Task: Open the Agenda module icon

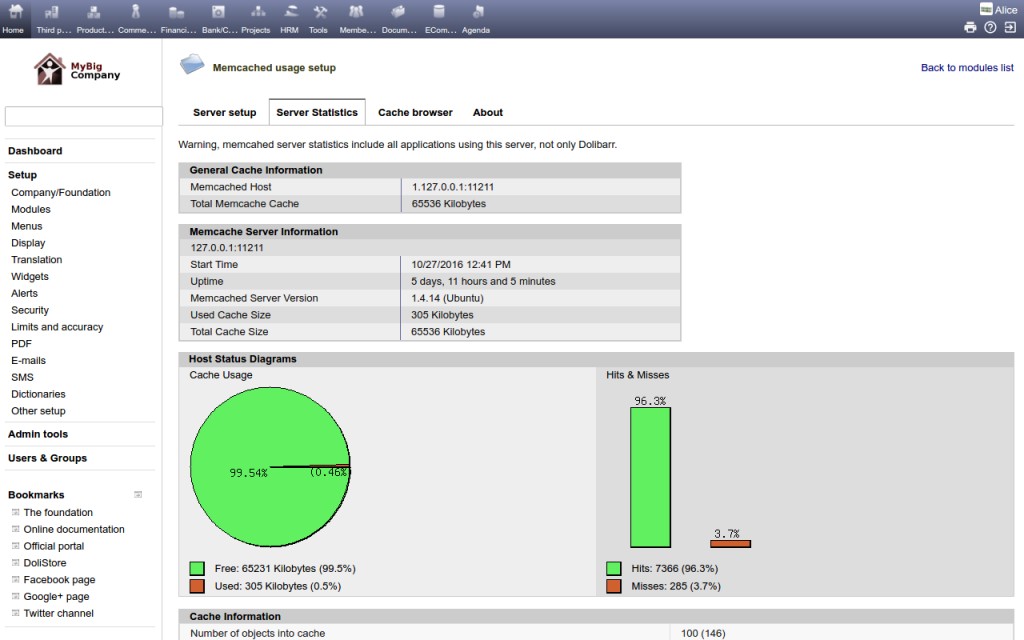Action: click(476, 16)
